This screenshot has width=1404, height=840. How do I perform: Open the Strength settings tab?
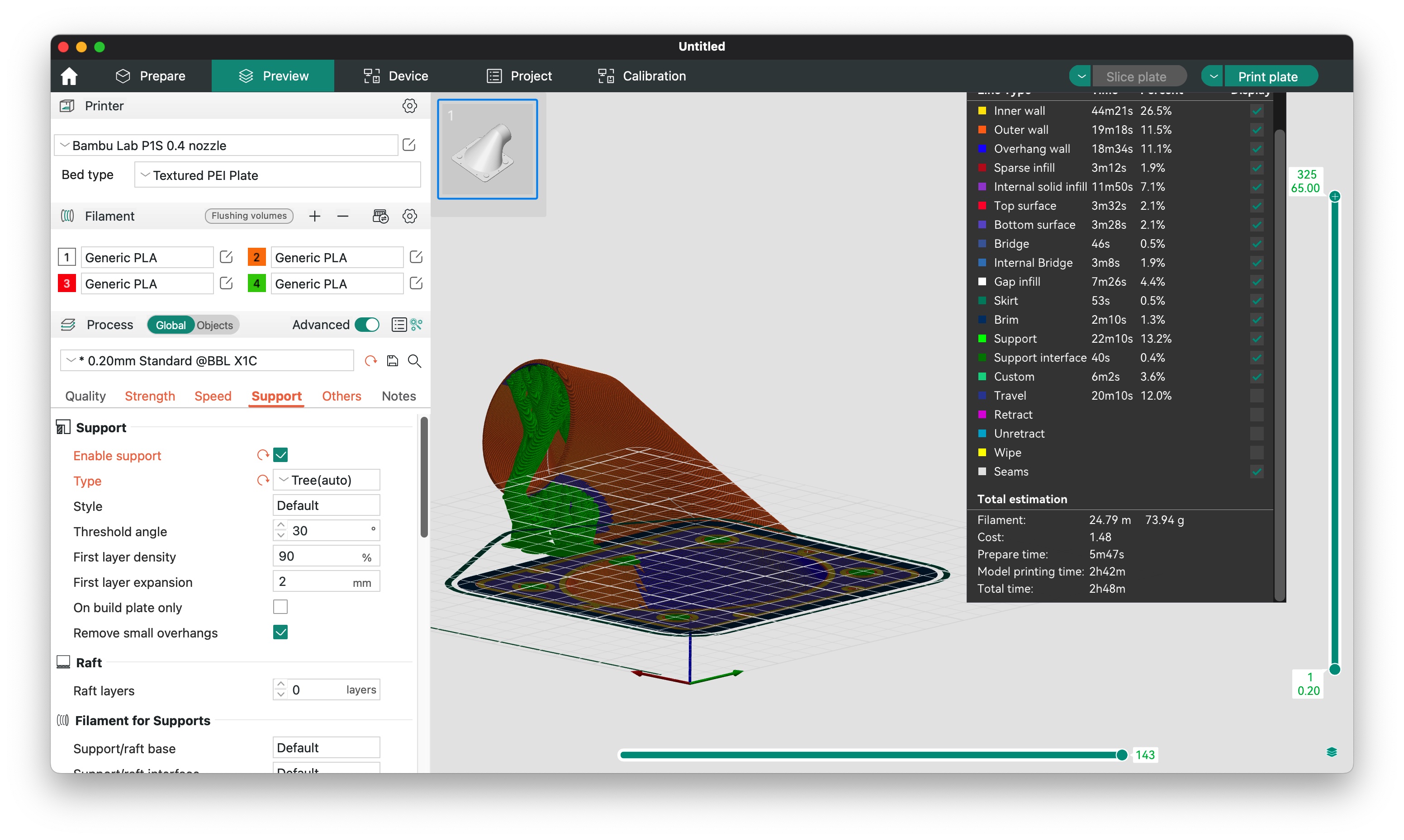[149, 396]
